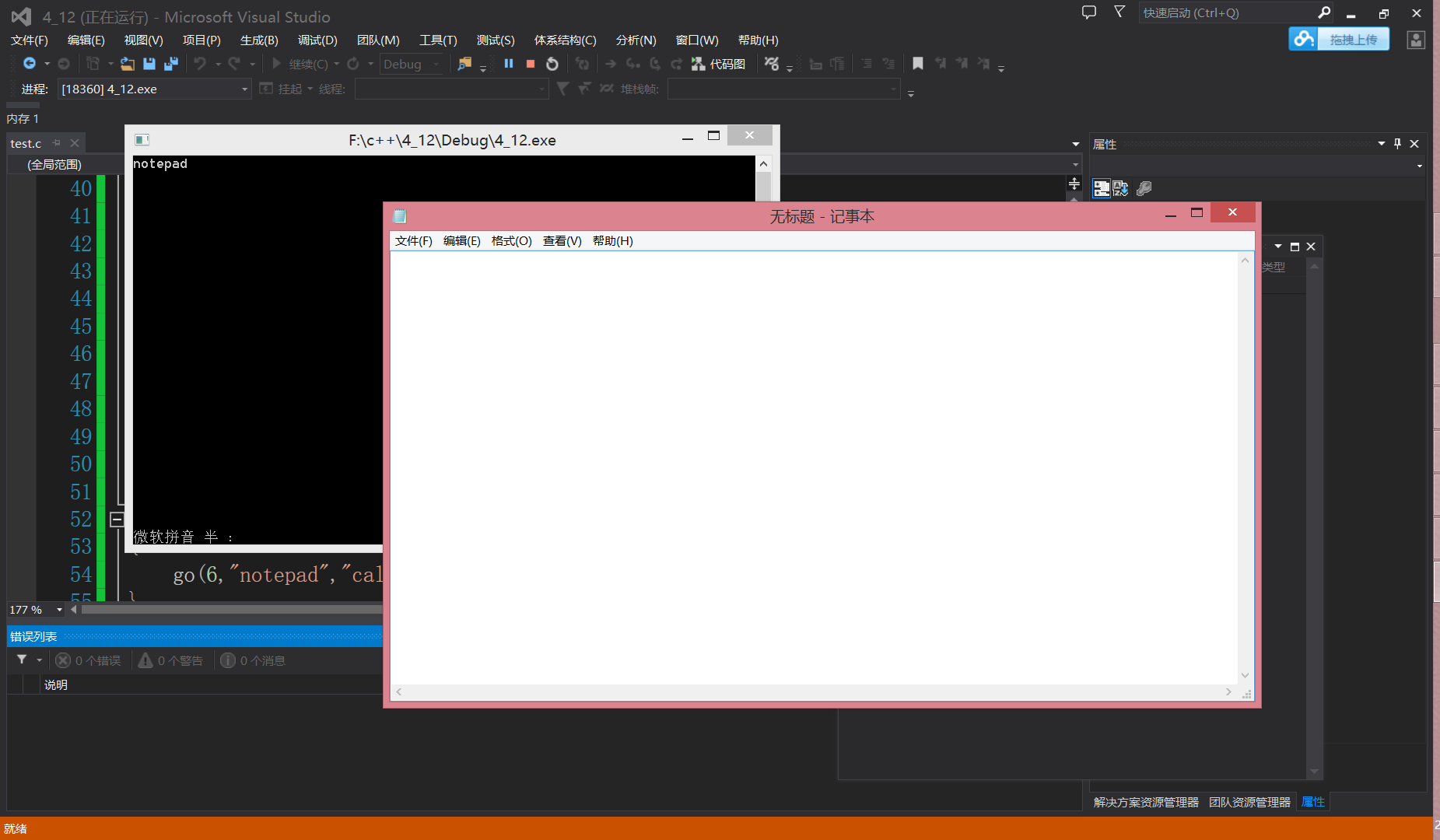Click Notepad vertical scrollbar down arrow

click(1245, 676)
